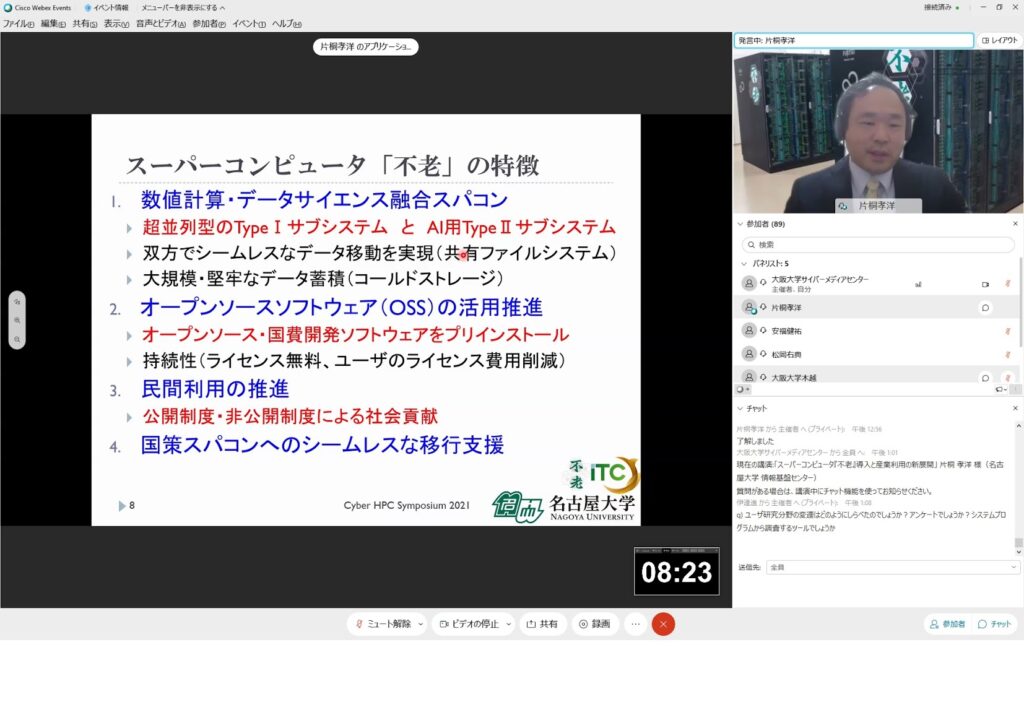
Task: Click the レイアウト layout button
Action: pos(999,41)
